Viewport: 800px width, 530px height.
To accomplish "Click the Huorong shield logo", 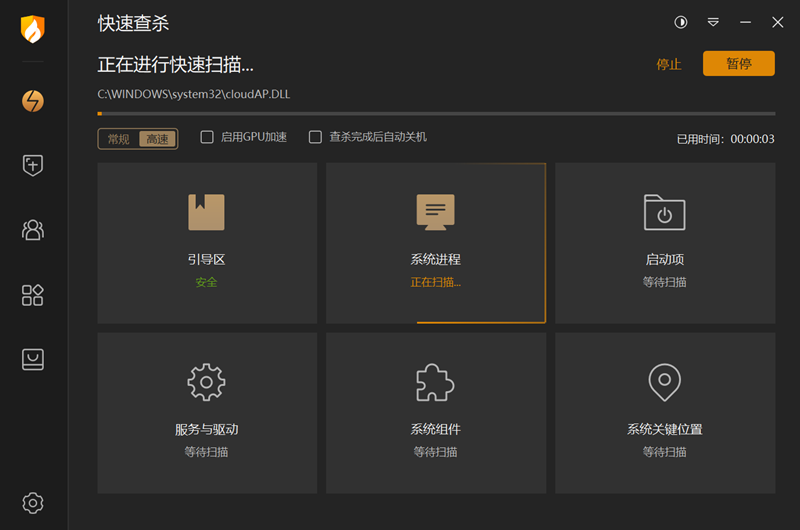I will [33, 29].
